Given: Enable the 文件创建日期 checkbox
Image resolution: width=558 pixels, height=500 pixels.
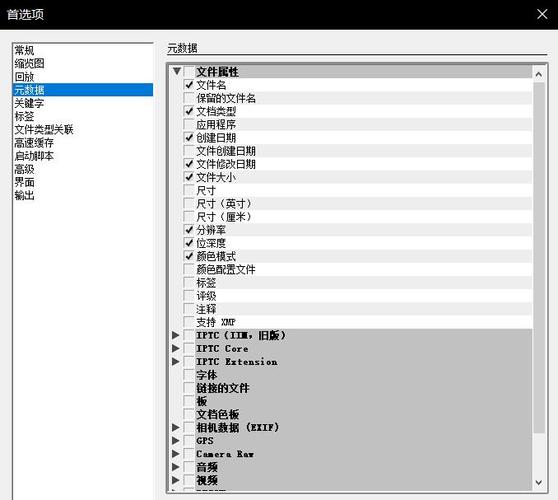Looking at the screenshot, I should 189,151.
